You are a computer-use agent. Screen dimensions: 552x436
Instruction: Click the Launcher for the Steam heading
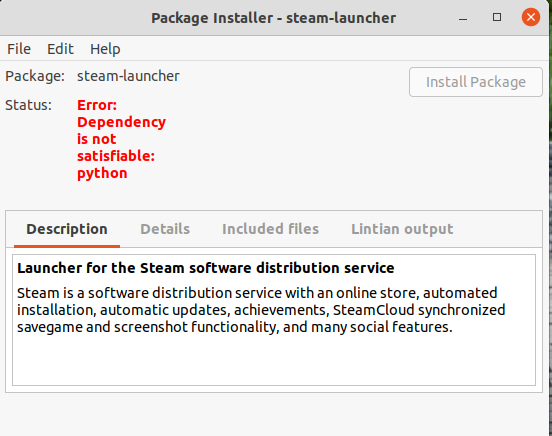tap(206, 268)
